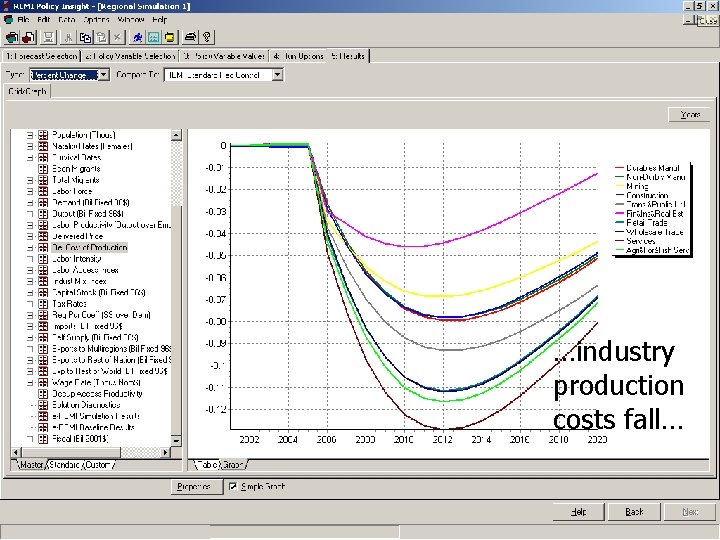Click the cyan graph results toolbar icon
Image resolution: width=720 pixels, height=540 pixels.
pos(154,37)
